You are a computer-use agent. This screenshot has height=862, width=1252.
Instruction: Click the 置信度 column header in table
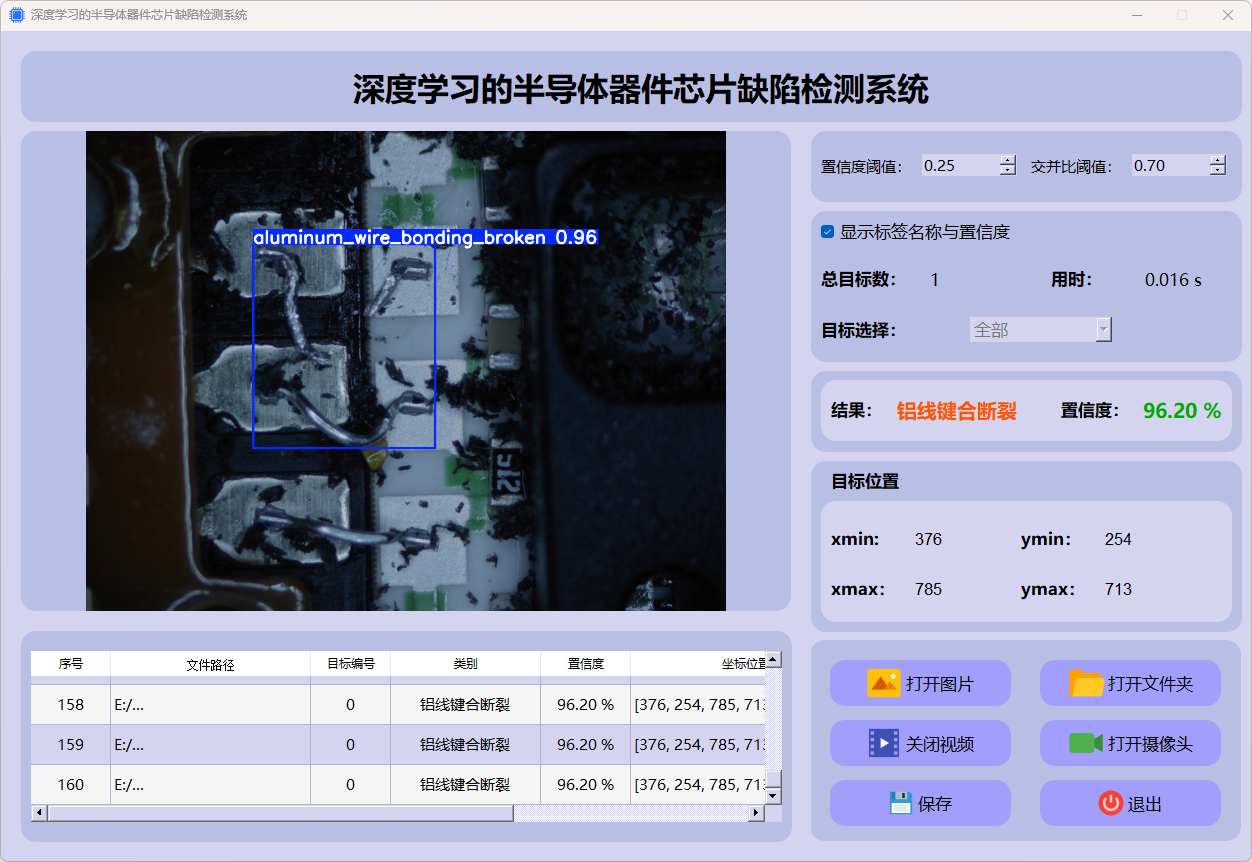585,664
